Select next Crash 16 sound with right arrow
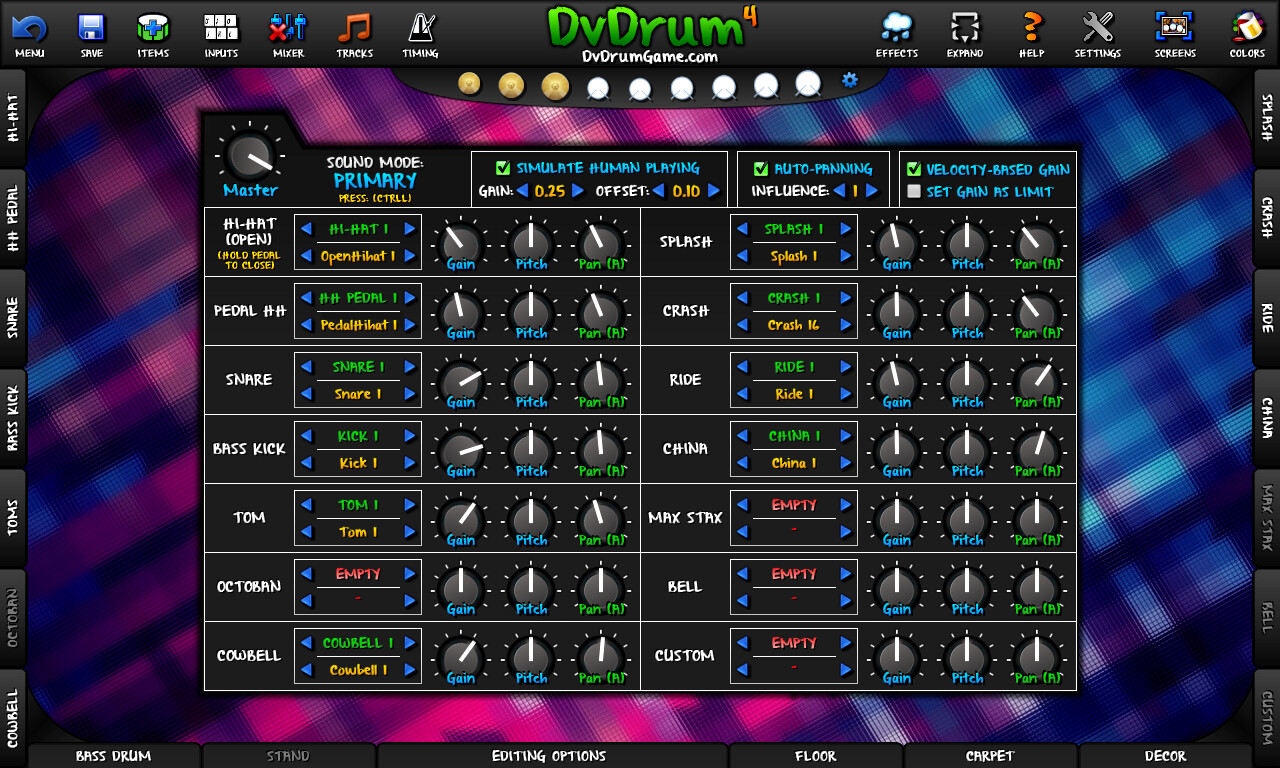1280x768 pixels. pos(846,325)
